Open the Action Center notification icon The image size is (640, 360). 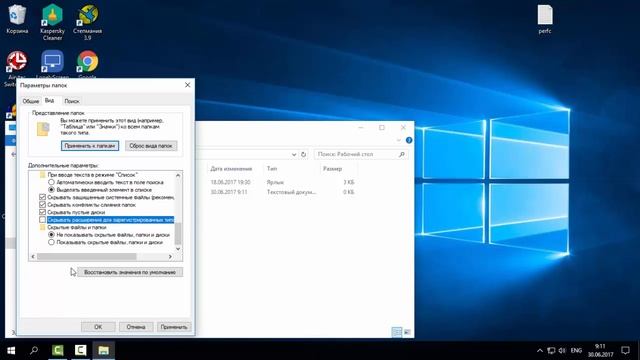[x=625, y=350]
